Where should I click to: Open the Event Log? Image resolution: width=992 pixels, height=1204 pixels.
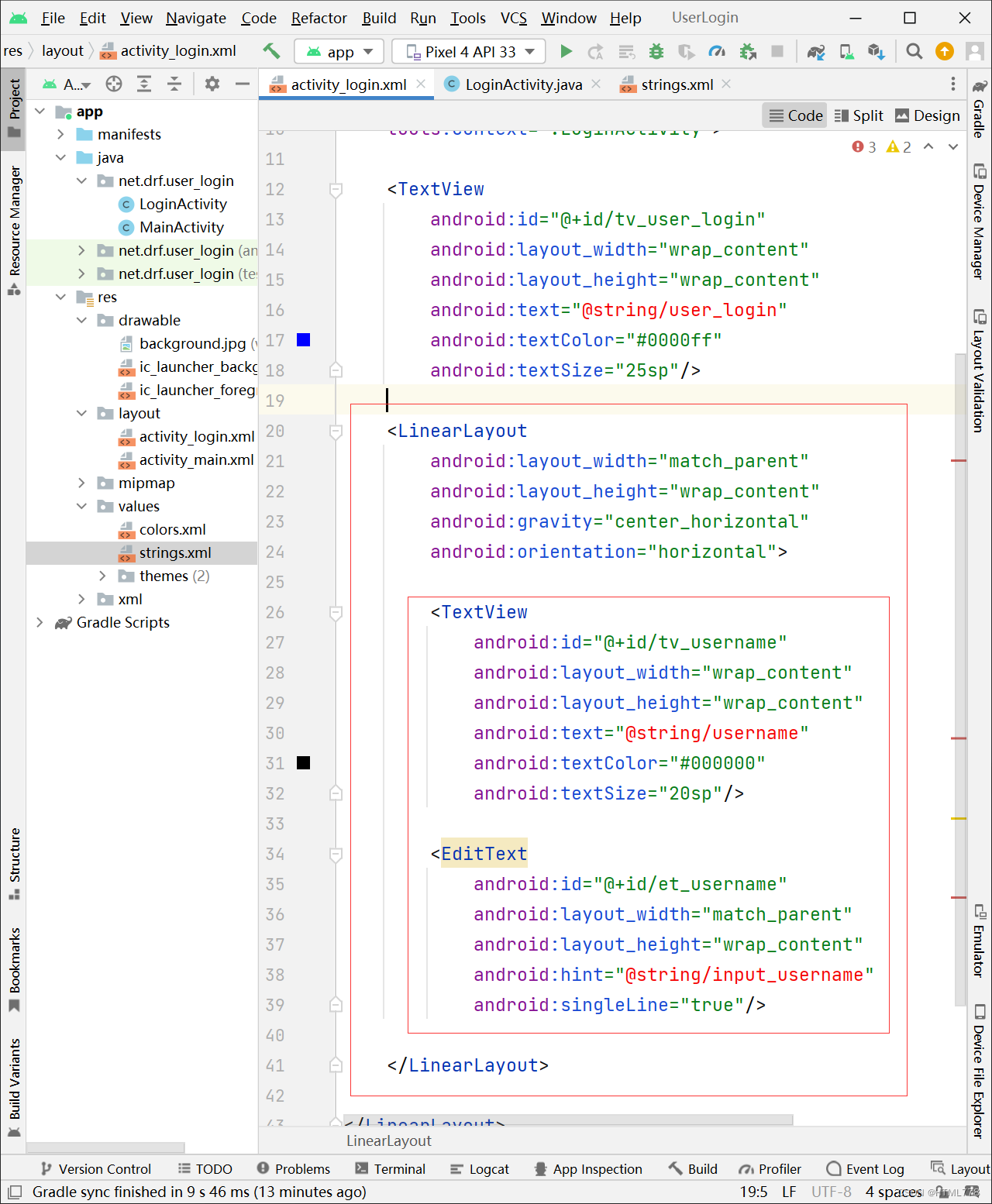click(866, 1169)
